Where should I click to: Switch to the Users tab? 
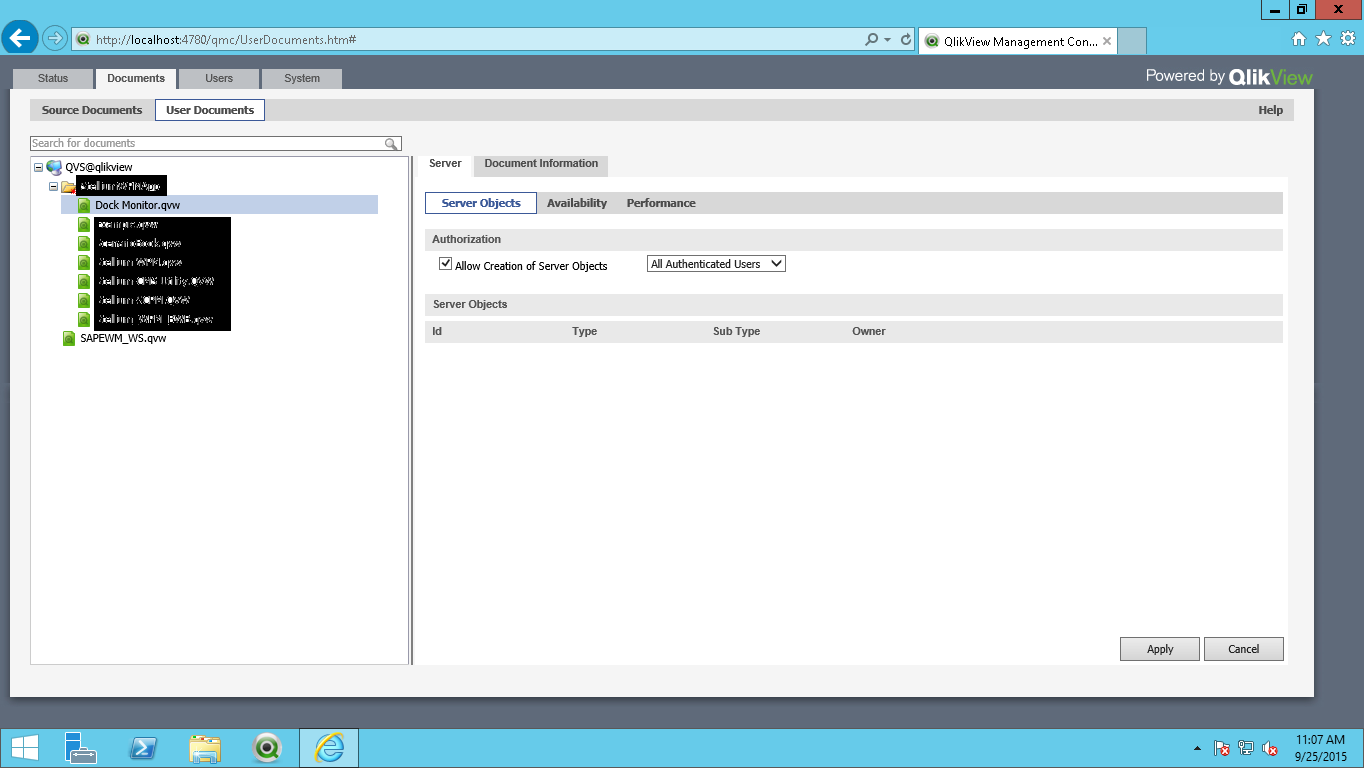coord(219,78)
